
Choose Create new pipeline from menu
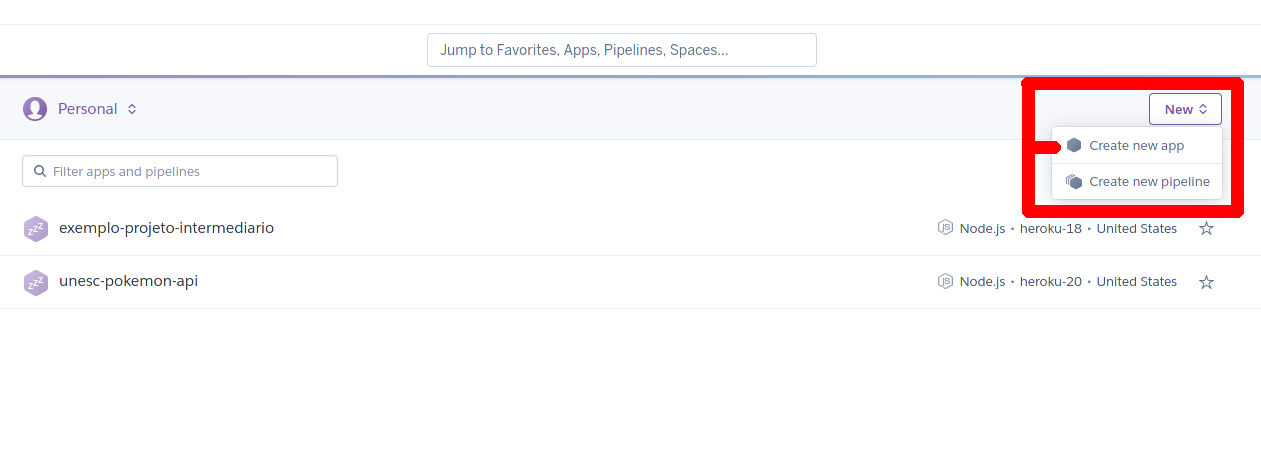pyautogui.click(x=1149, y=181)
